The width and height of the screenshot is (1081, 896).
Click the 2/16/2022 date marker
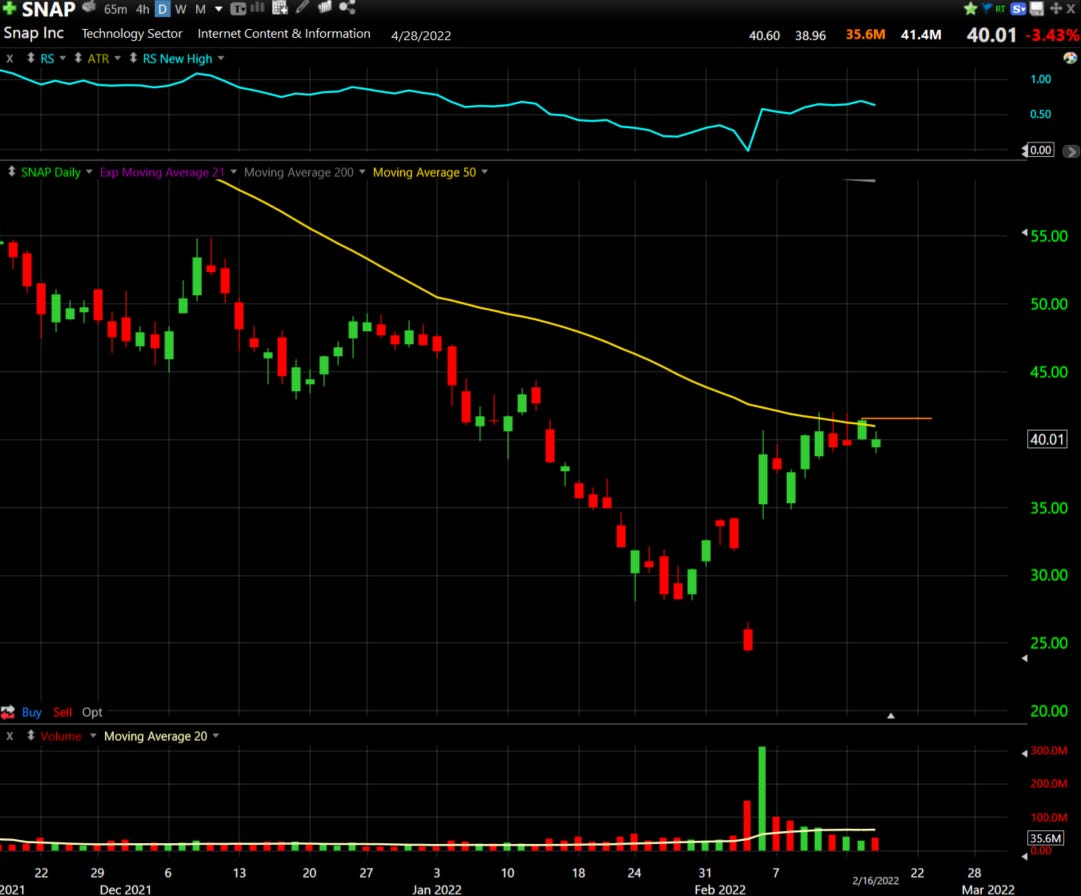[x=876, y=880]
